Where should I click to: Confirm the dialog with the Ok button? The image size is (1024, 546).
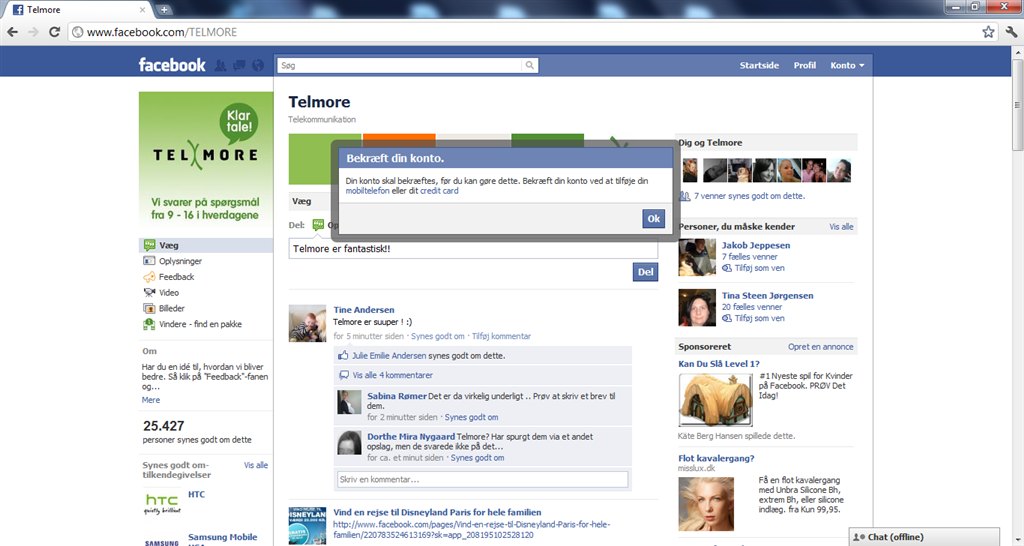[x=653, y=219]
